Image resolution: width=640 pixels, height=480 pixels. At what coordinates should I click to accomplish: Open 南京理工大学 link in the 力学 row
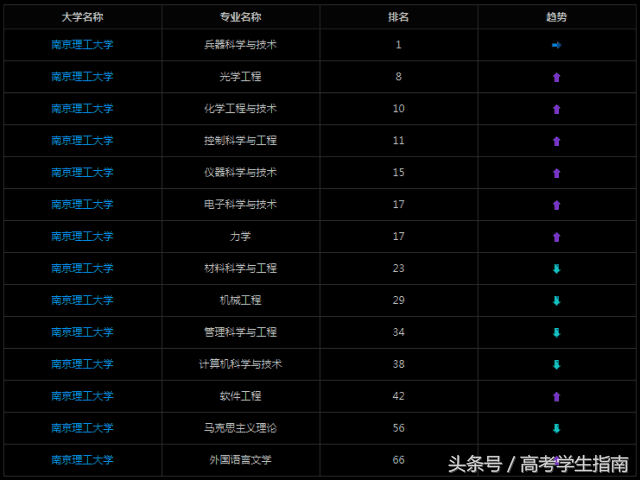point(82,236)
